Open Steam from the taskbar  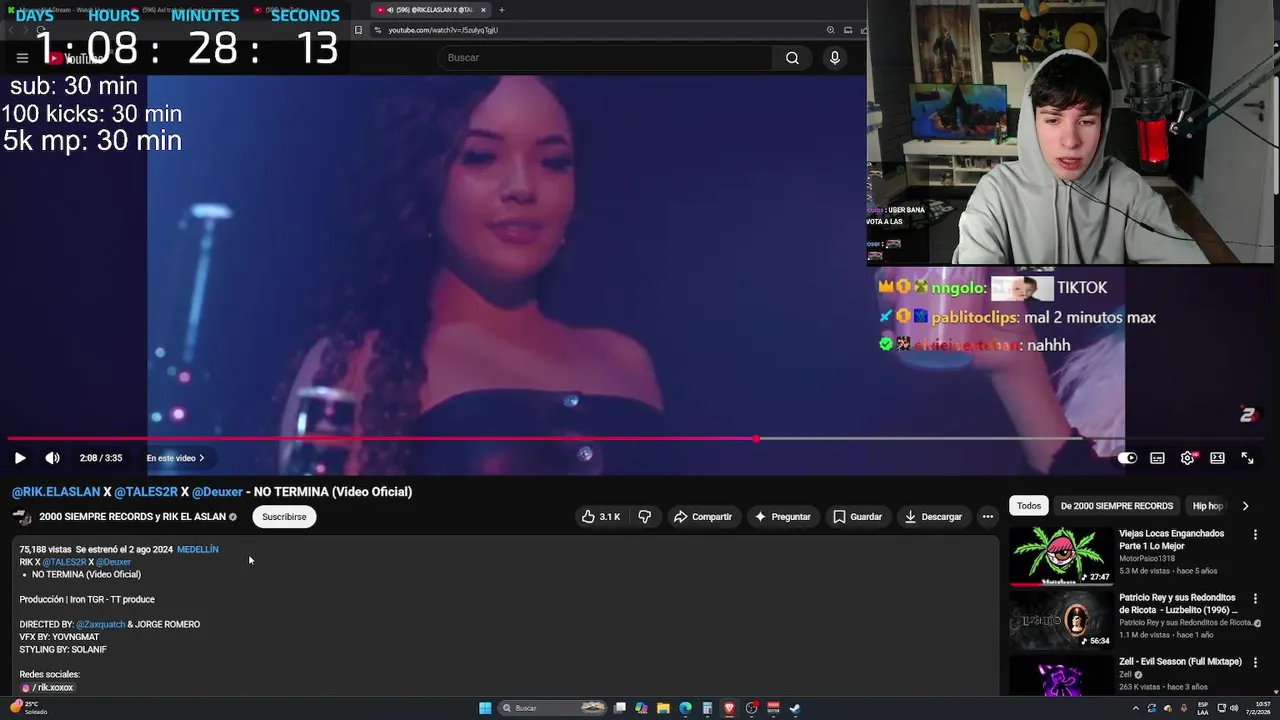795,708
